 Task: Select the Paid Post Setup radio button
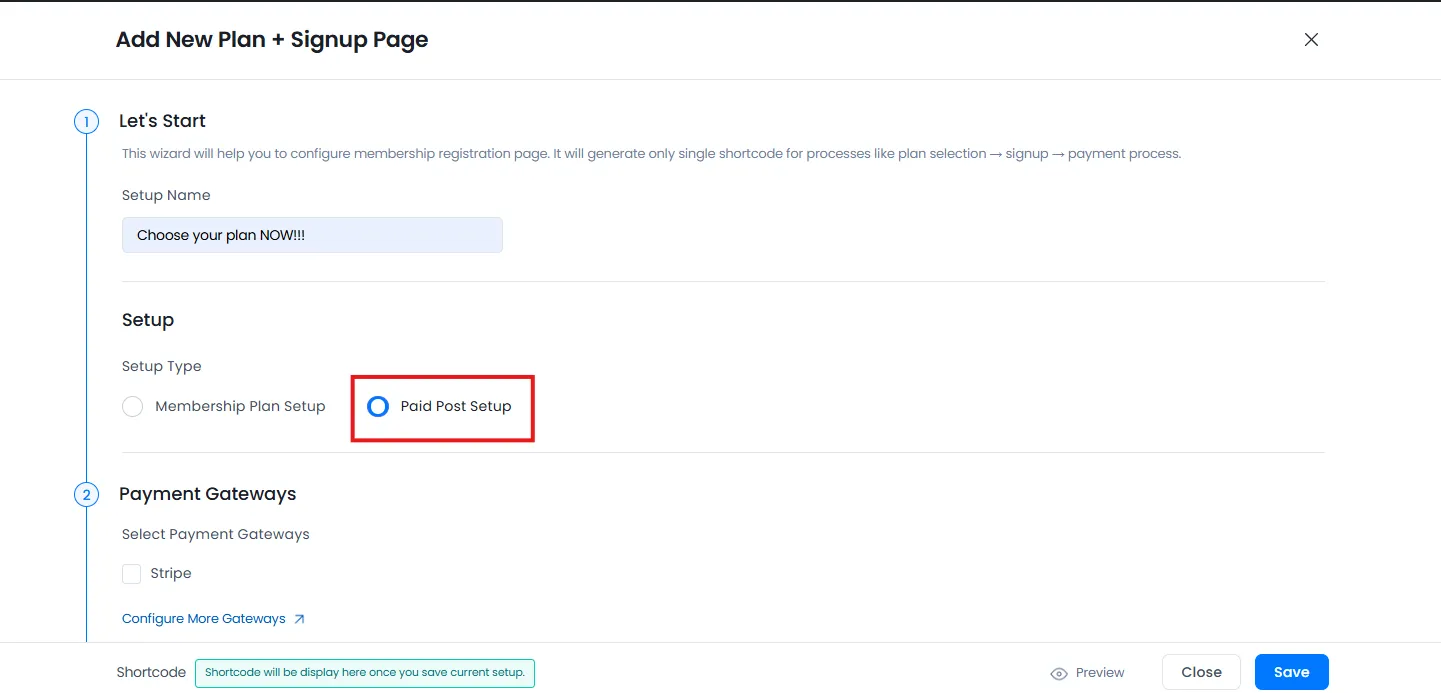point(377,406)
